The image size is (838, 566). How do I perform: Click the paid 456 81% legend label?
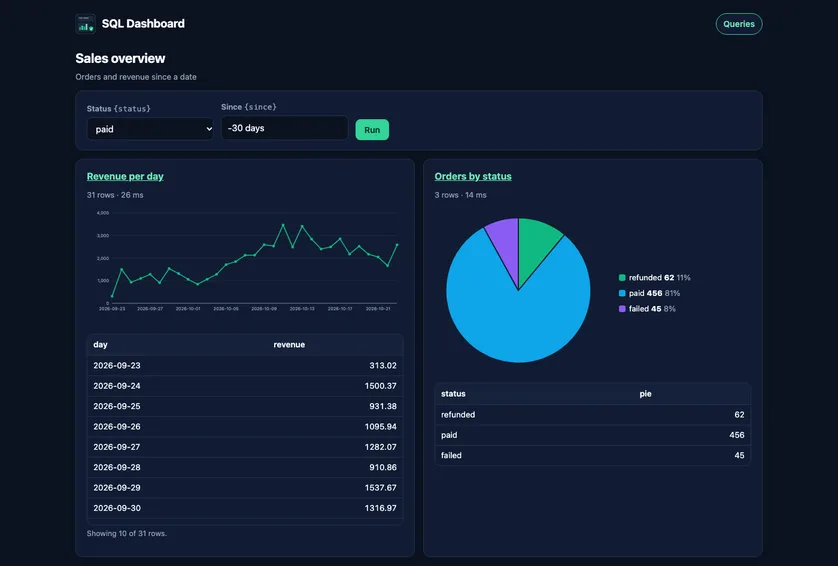[x=654, y=293]
